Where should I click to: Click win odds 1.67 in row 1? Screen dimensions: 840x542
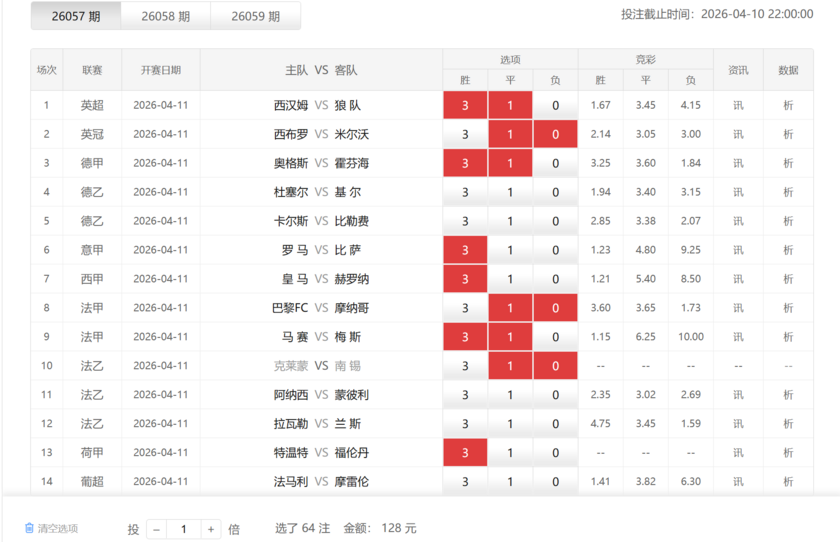(x=601, y=105)
